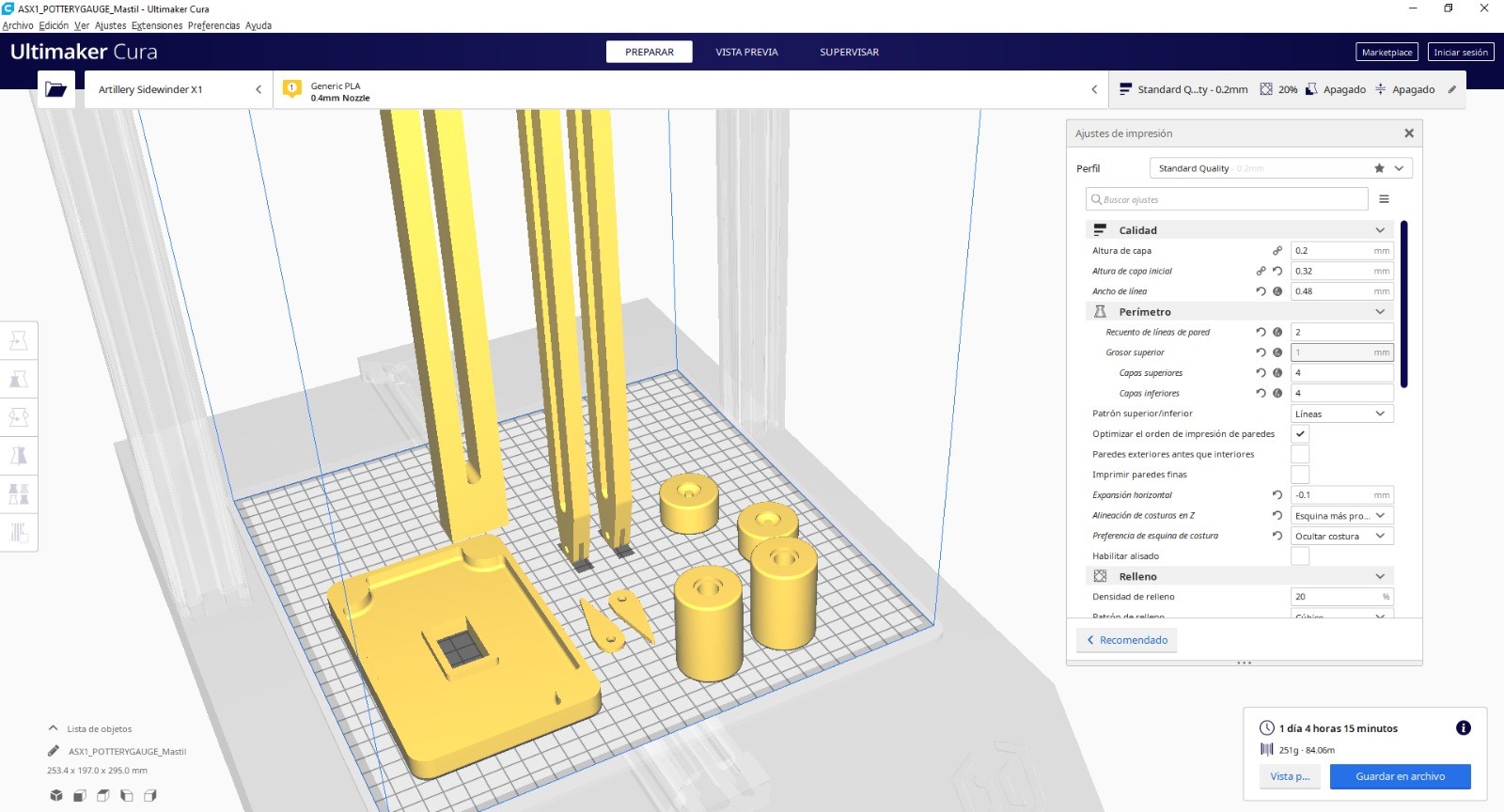Edit the Altura de capa value field
This screenshot has height=812, width=1504.
tap(1341, 251)
